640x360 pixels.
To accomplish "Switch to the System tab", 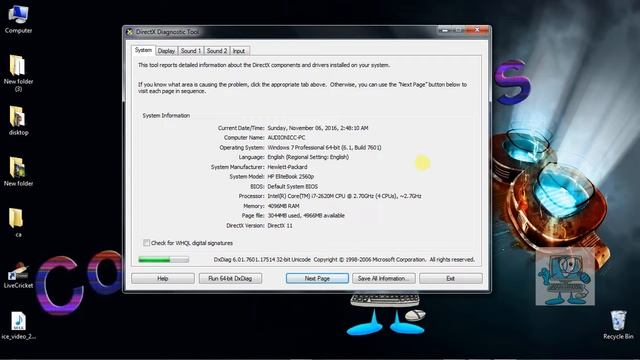I will pos(143,50).
